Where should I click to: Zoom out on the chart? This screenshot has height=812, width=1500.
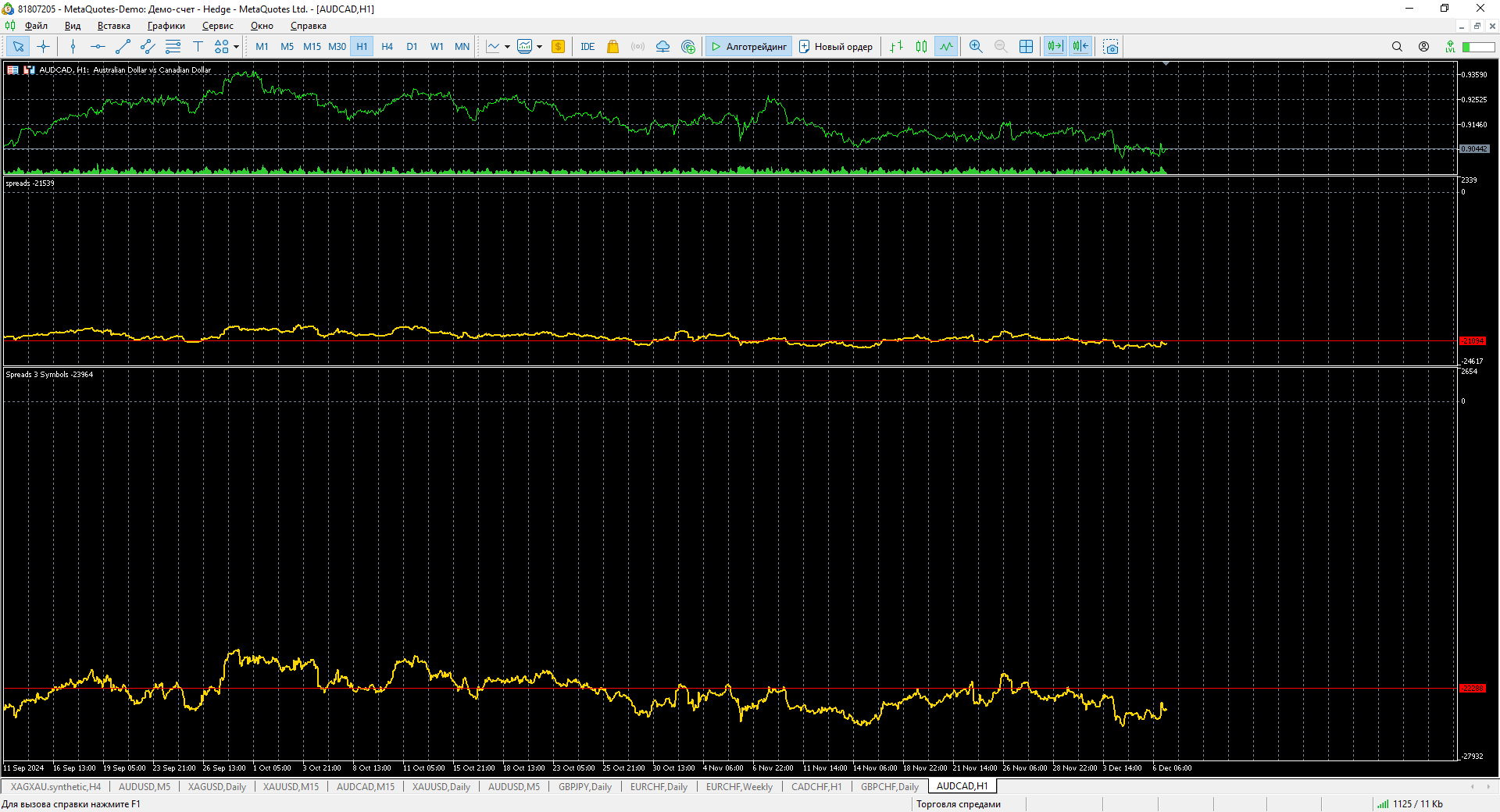tap(1001, 47)
